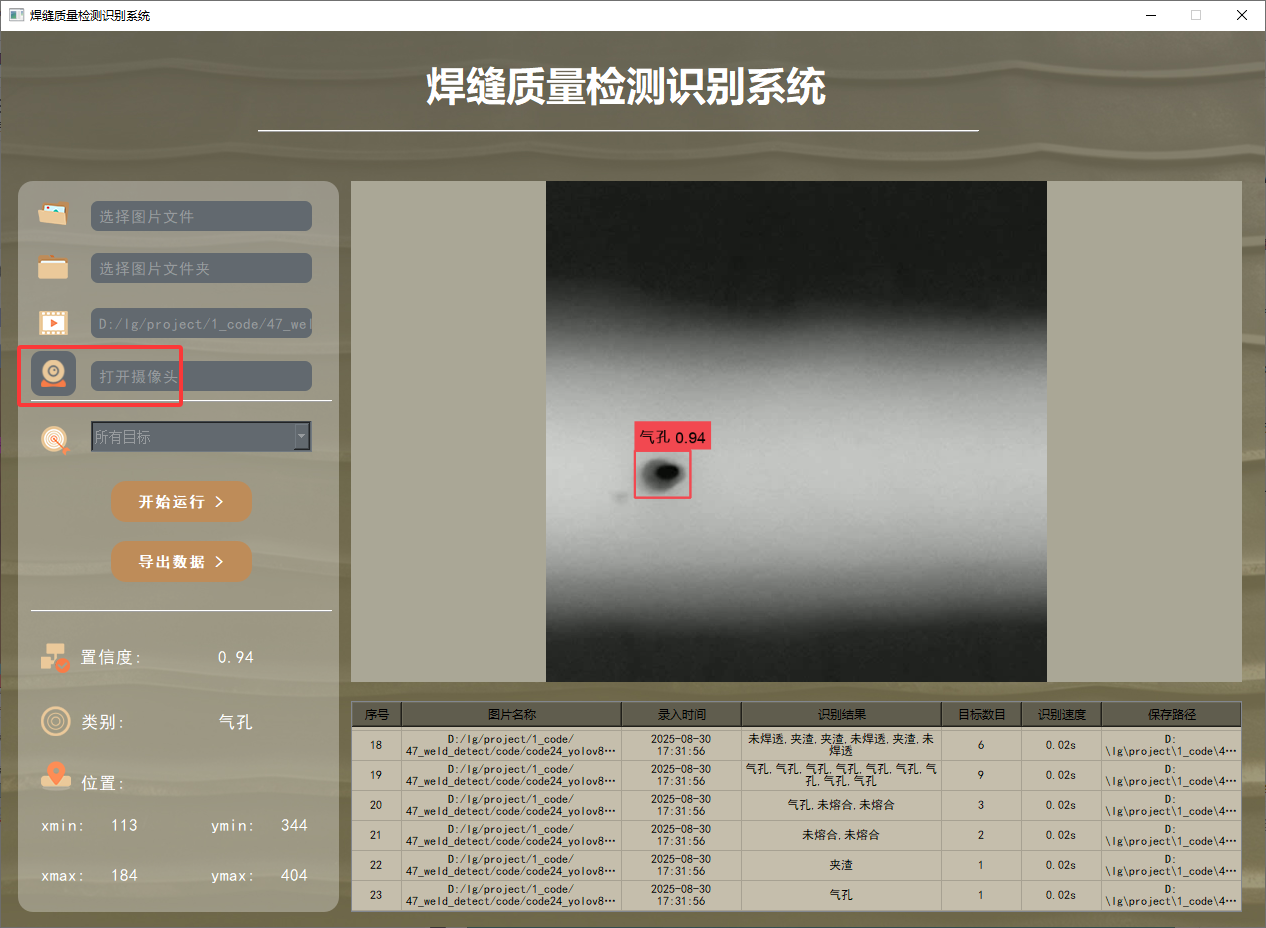Image resolution: width=1266 pixels, height=928 pixels.
Task: Click image name cell in row 18
Action: [511, 745]
